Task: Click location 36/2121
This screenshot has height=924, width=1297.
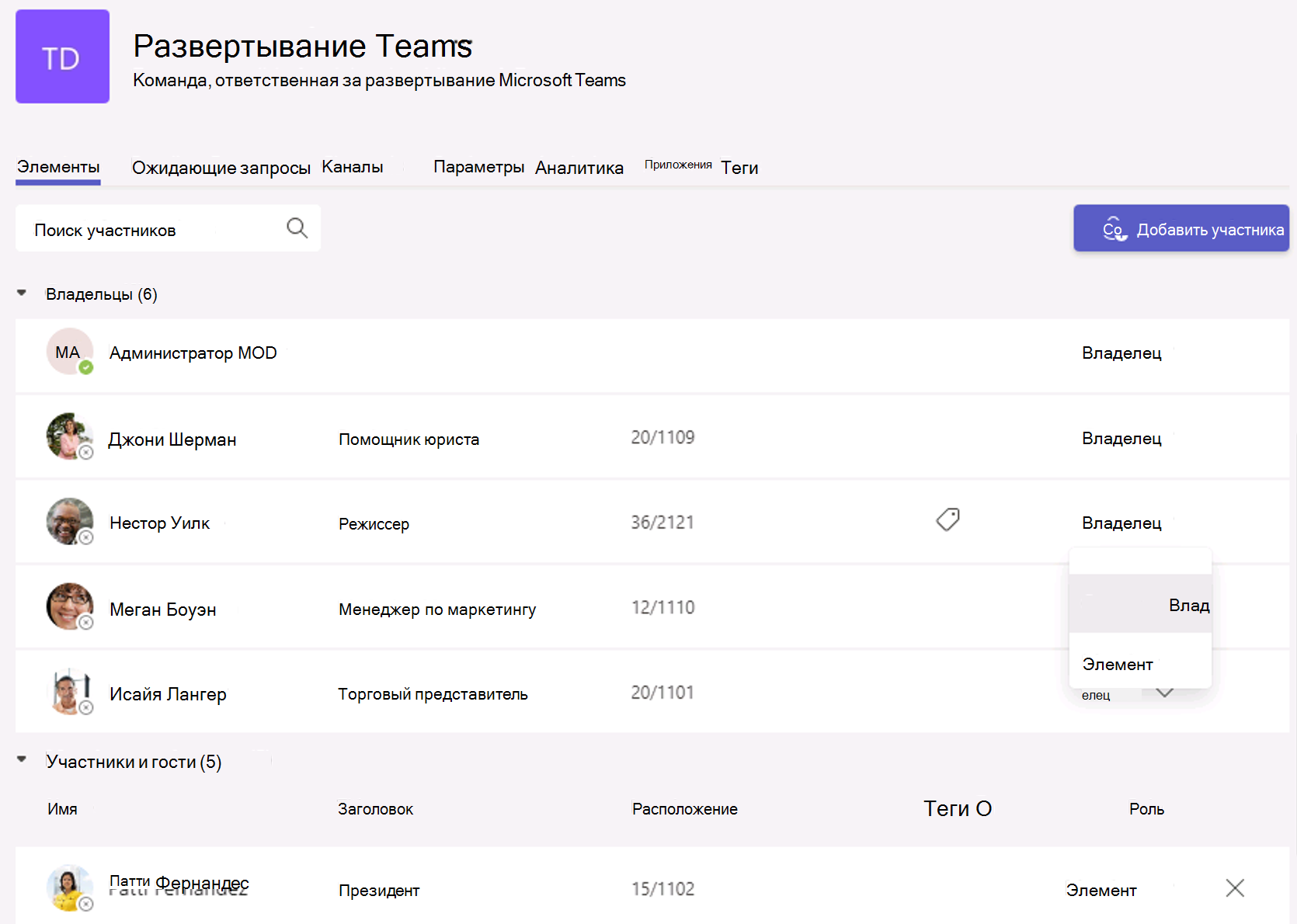Action: pos(662,522)
